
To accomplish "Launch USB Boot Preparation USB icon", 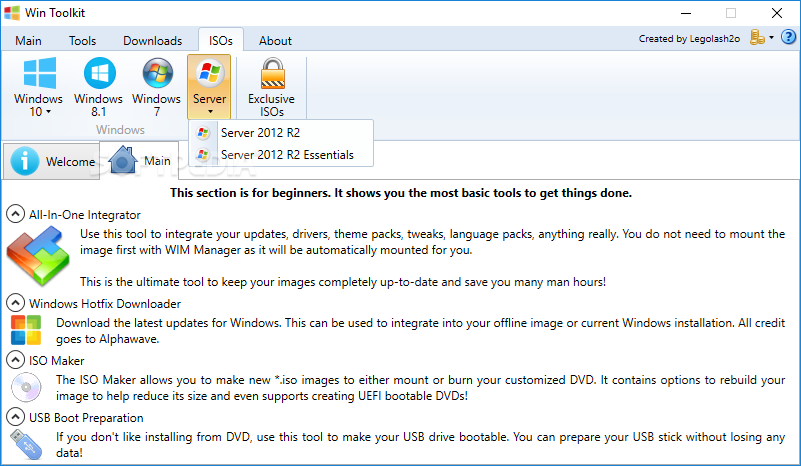I will click(26, 444).
